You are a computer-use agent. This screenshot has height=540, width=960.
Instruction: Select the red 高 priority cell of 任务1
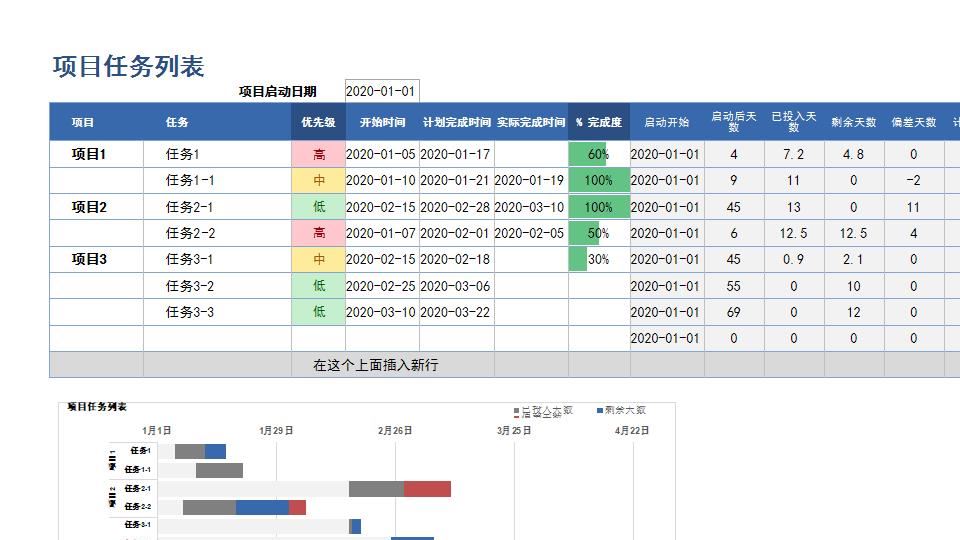[318, 154]
